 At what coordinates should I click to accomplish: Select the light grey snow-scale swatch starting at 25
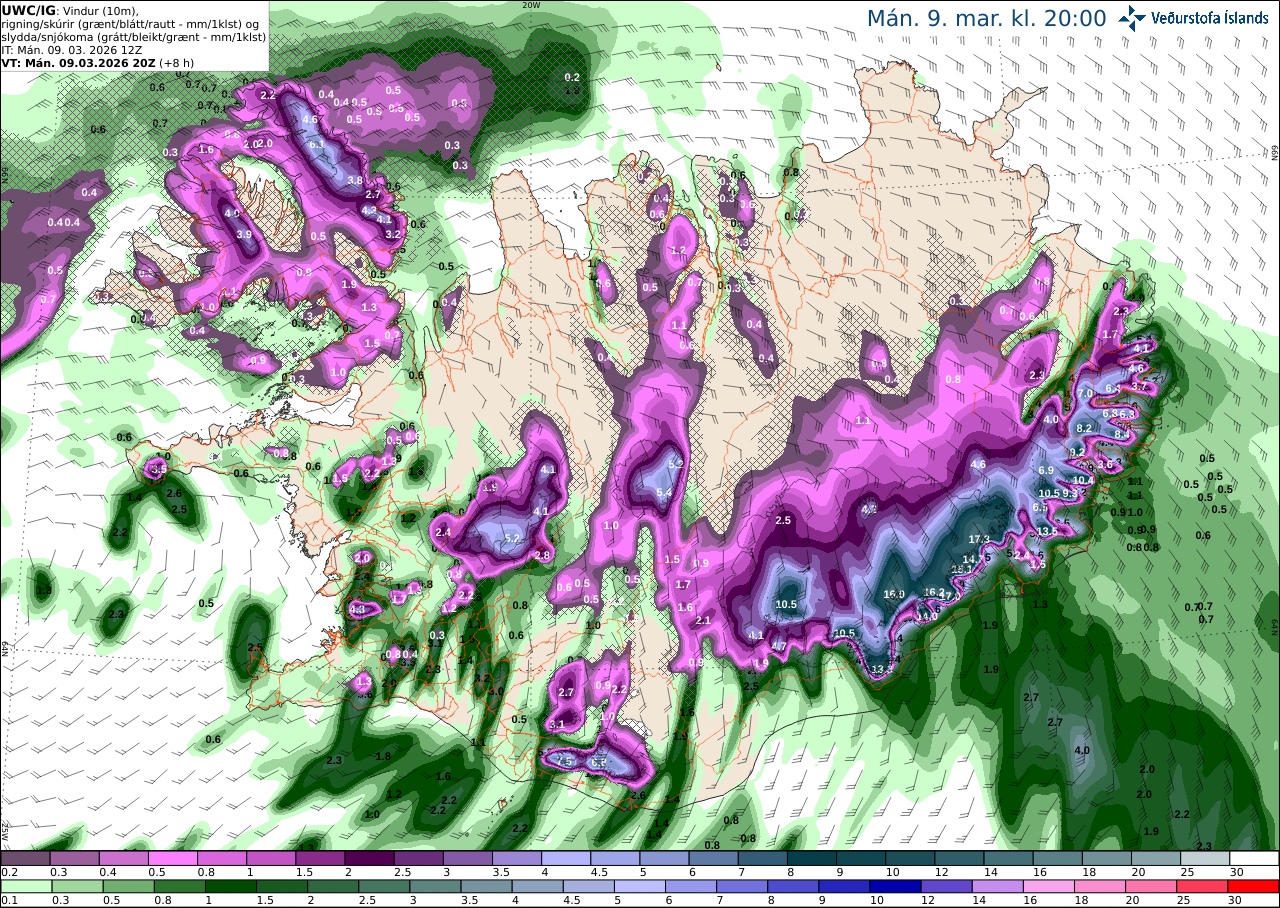coord(1206,858)
